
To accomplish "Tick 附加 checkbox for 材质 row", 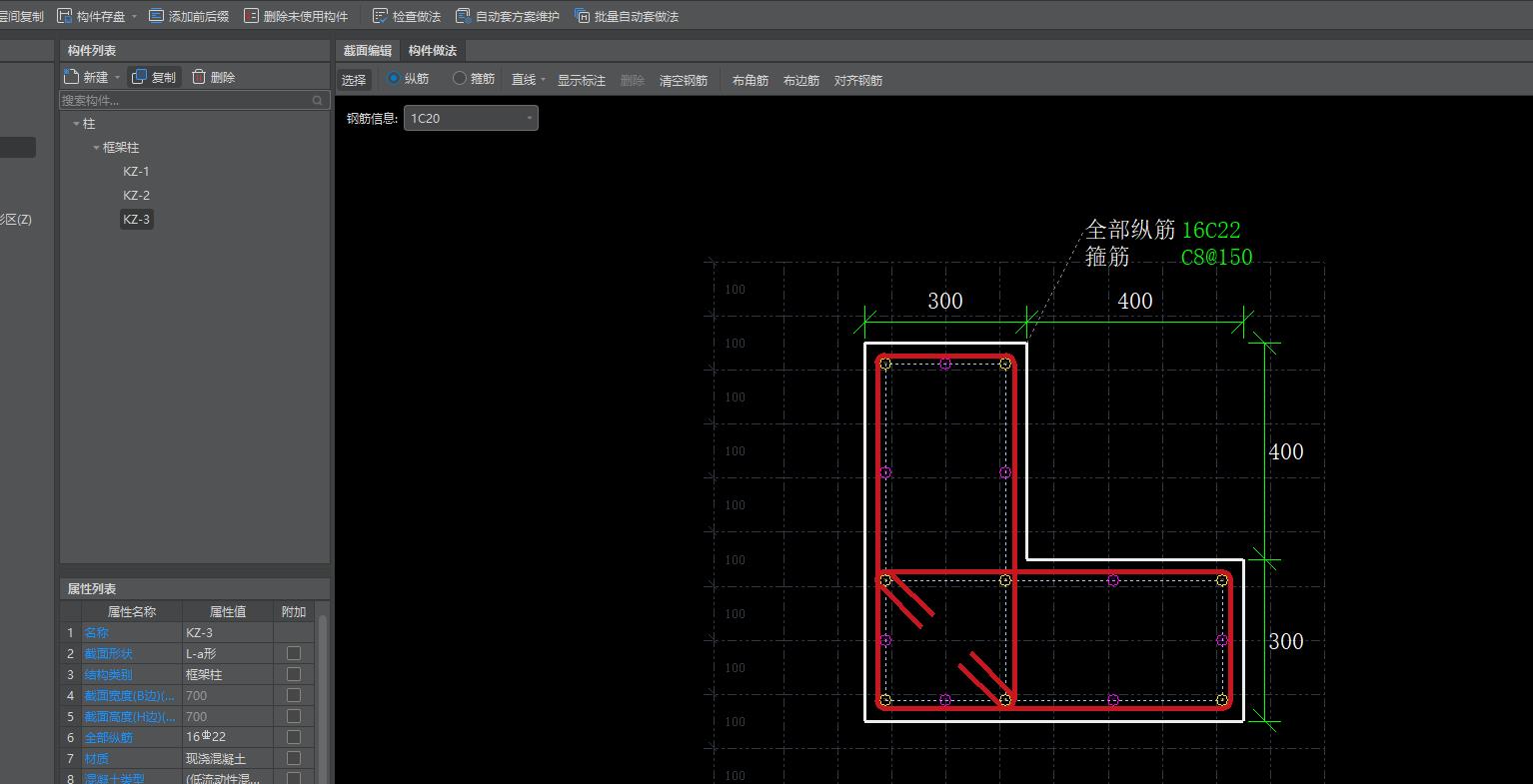I will click(294, 758).
